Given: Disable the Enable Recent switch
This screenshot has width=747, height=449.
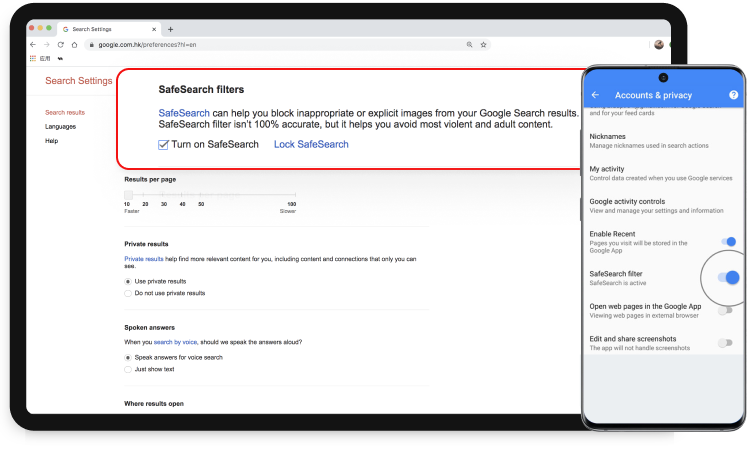Looking at the screenshot, I should coord(728,242).
